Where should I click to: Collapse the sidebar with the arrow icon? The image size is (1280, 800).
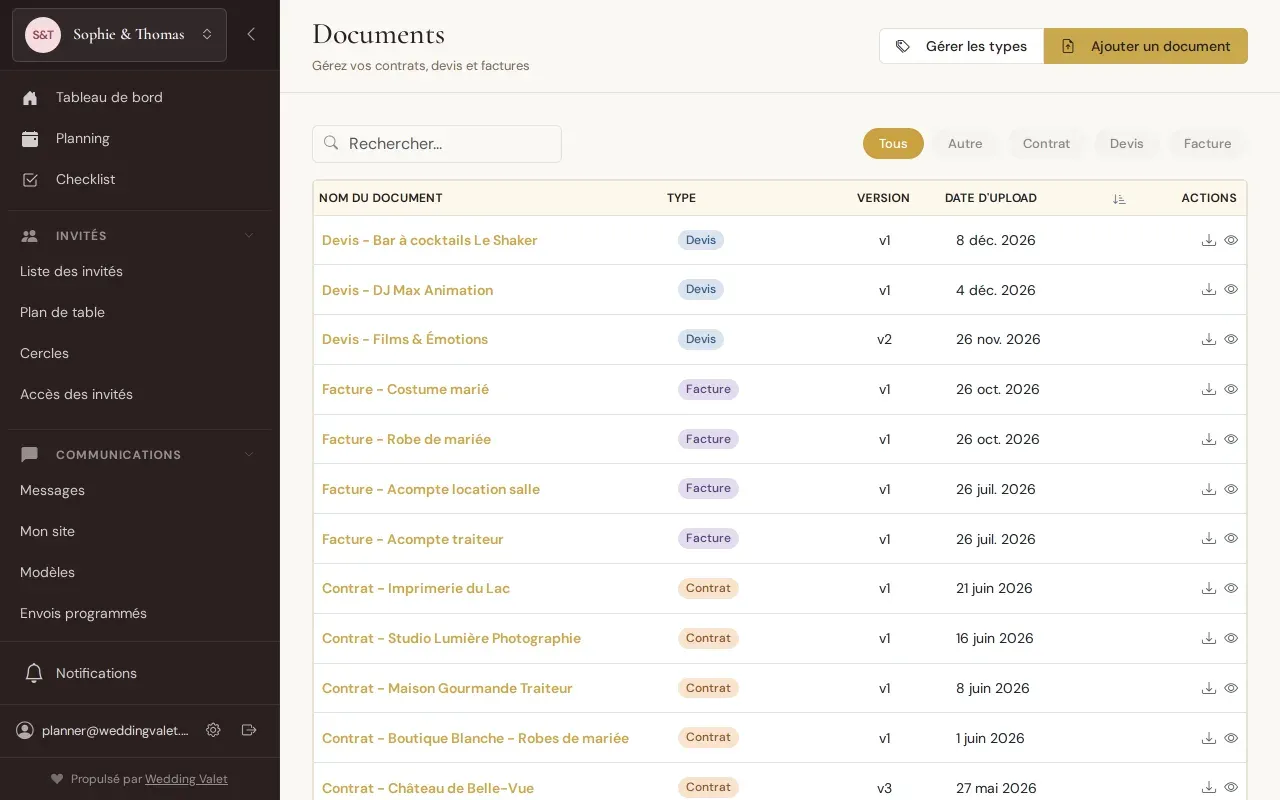[x=251, y=34]
